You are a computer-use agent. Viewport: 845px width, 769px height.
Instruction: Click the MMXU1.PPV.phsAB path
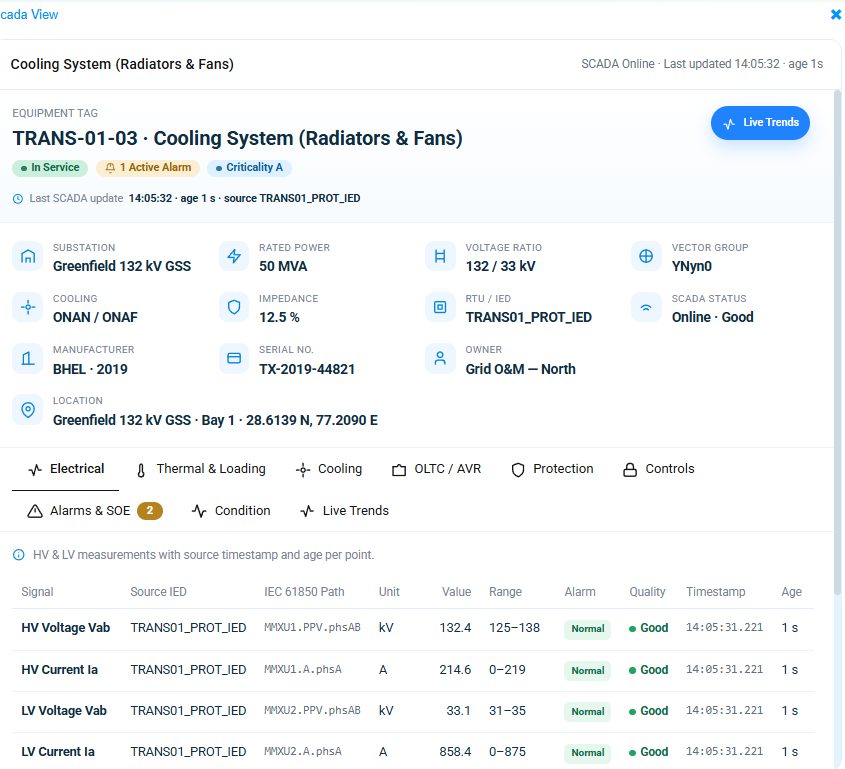[312, 628]
